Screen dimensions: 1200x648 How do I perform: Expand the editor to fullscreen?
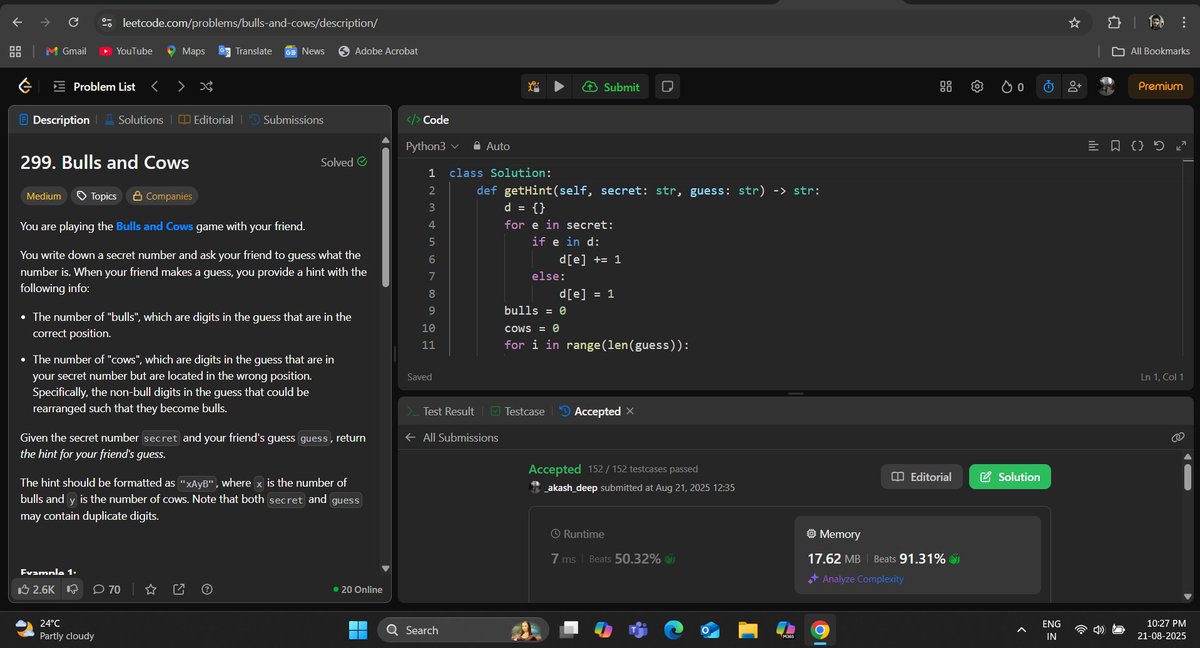1181,147
